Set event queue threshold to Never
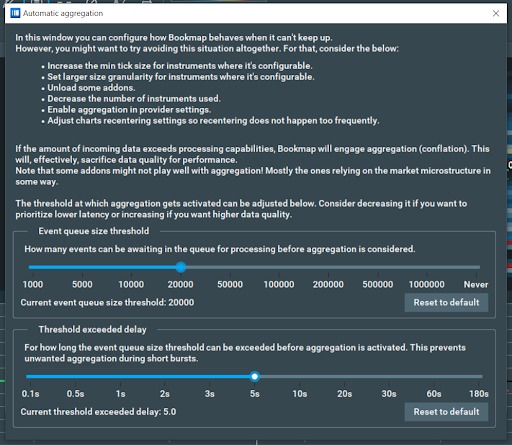 [476, 267]
